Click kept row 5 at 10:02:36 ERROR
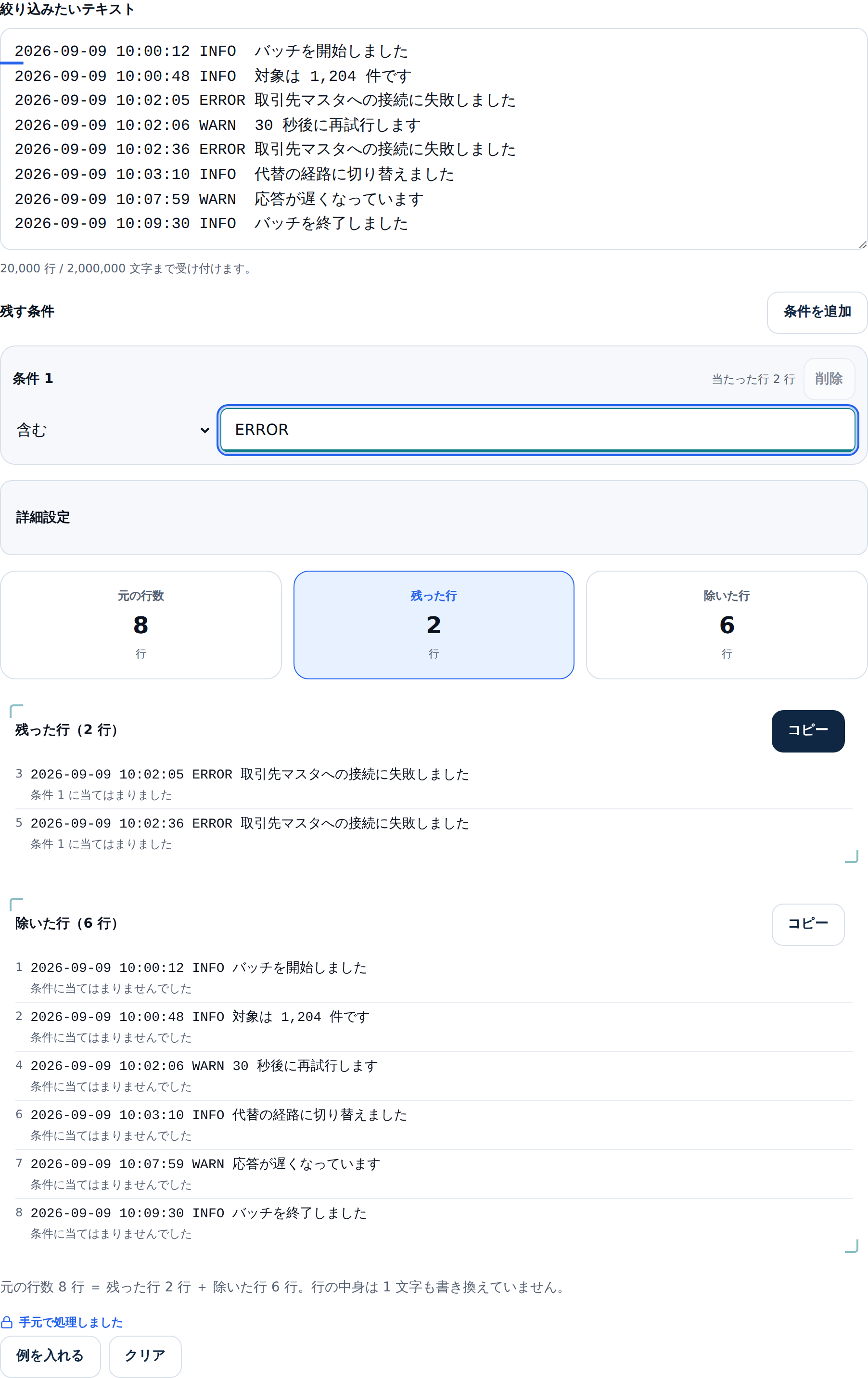 [x=434, y=833]
